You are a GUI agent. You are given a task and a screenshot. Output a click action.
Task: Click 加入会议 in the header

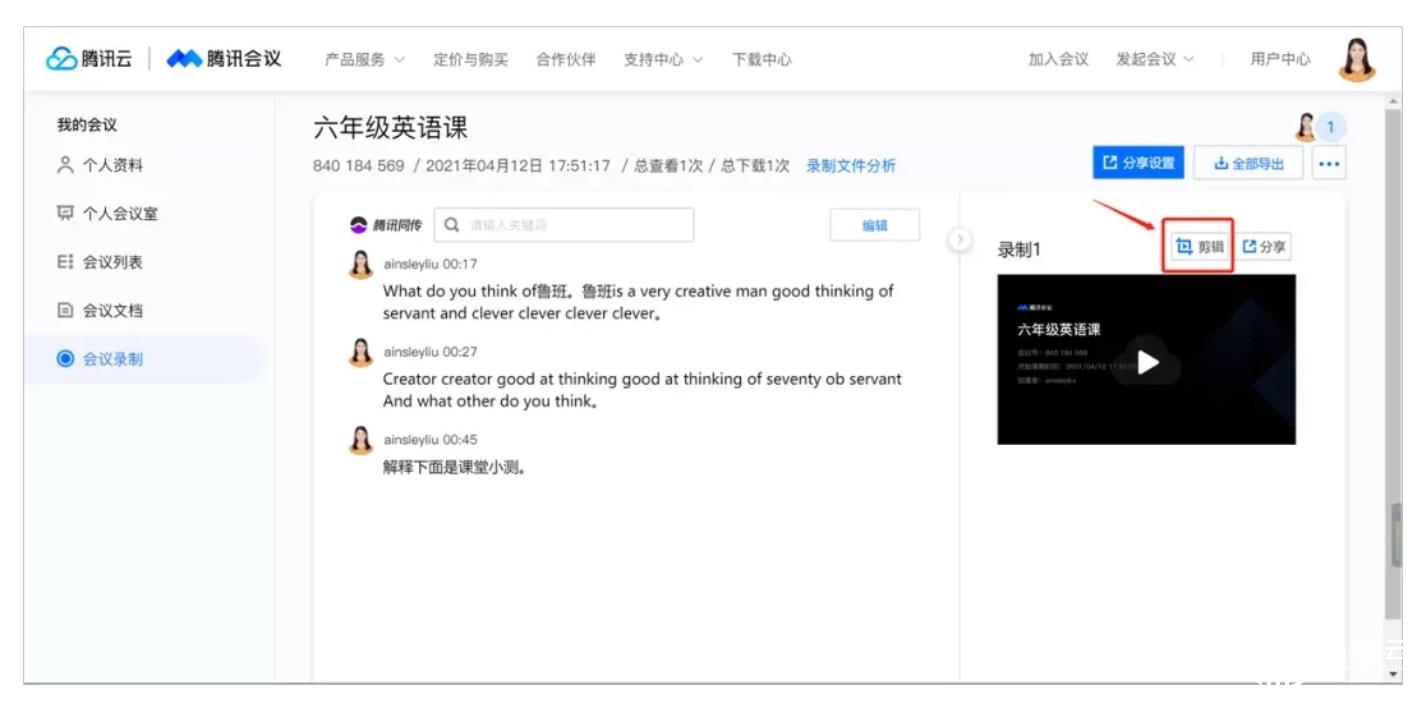pos(1058,60)
